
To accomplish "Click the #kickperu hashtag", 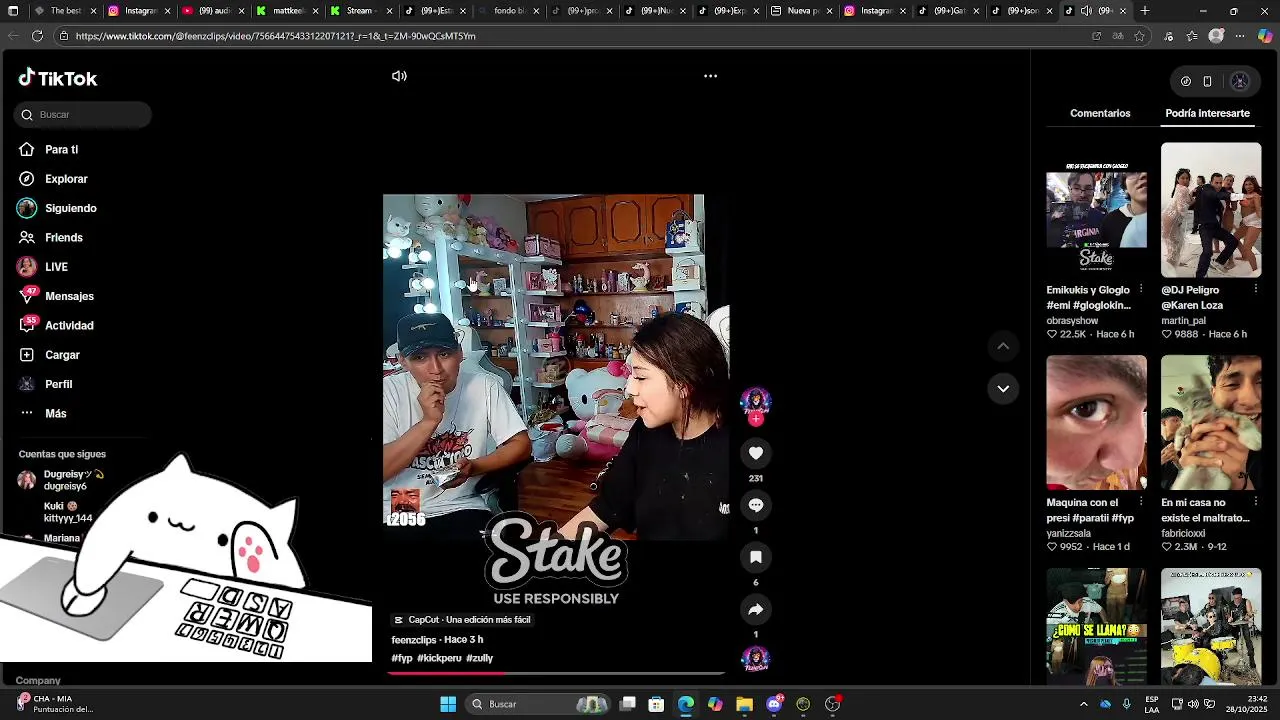I will coord(439,658).
